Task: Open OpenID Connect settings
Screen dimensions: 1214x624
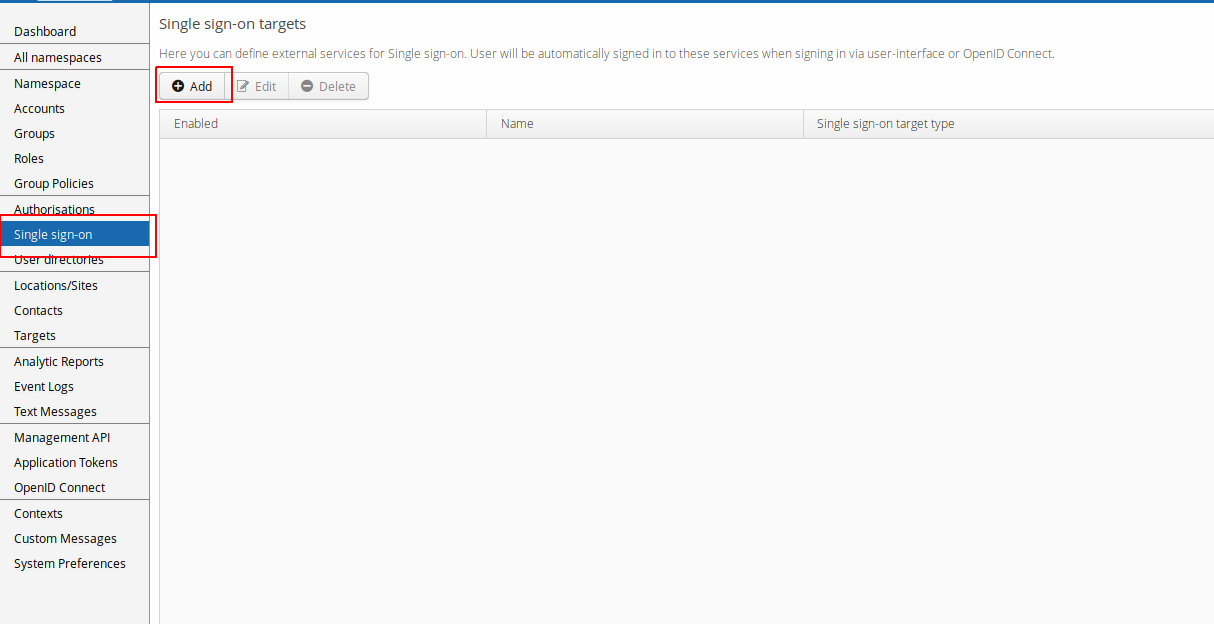Action: [60, 488]
